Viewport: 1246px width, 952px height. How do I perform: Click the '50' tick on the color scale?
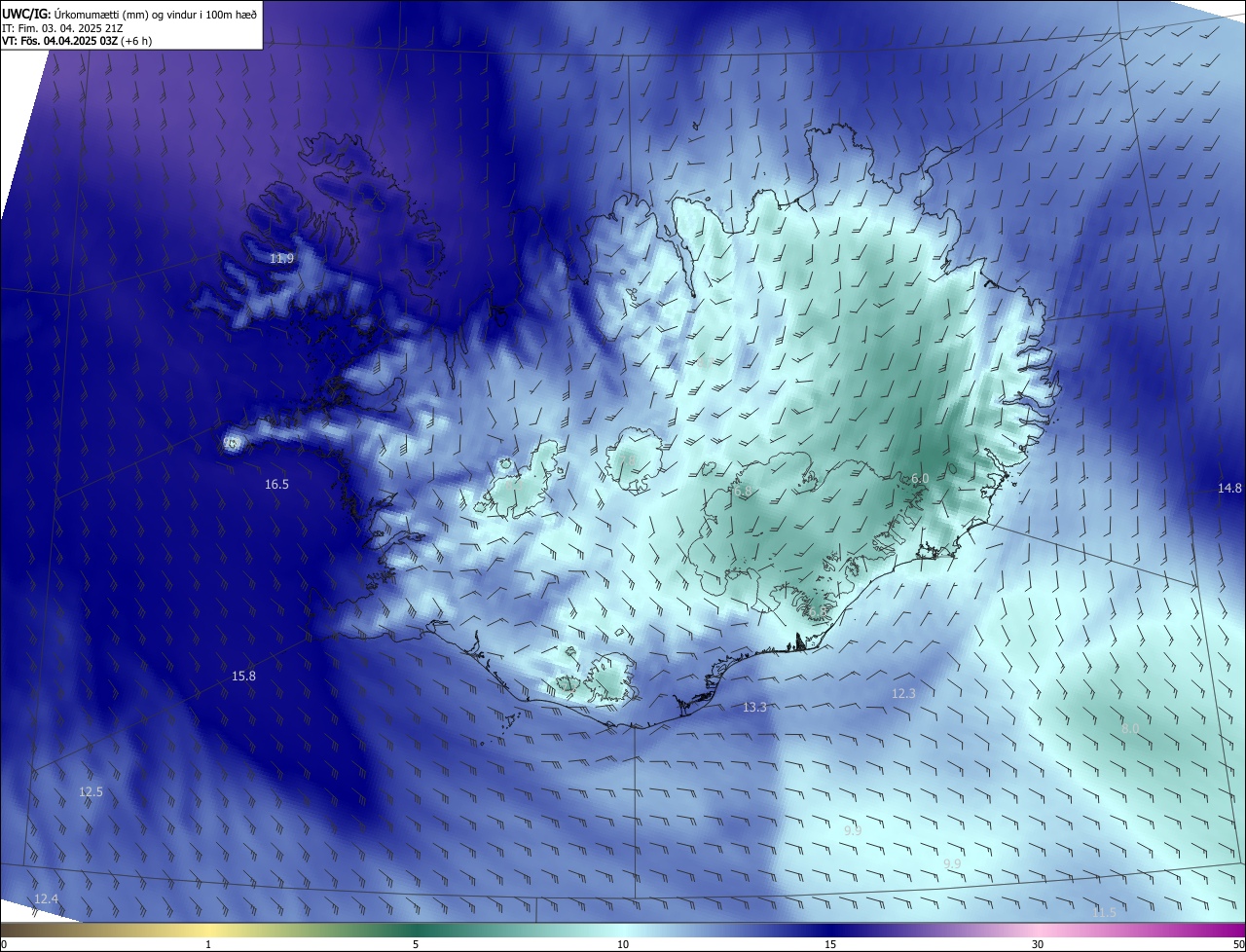(x=1238, y=944)
